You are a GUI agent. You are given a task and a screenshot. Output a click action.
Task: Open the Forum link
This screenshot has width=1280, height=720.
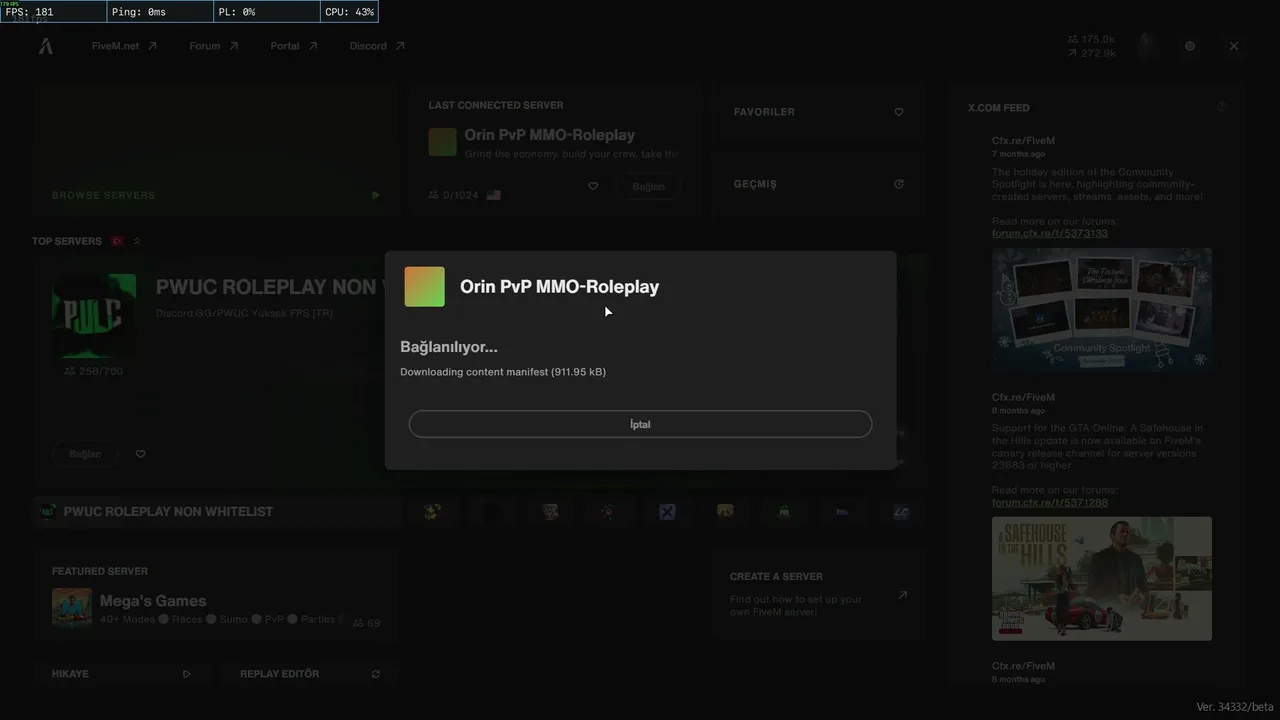(214, 46)
